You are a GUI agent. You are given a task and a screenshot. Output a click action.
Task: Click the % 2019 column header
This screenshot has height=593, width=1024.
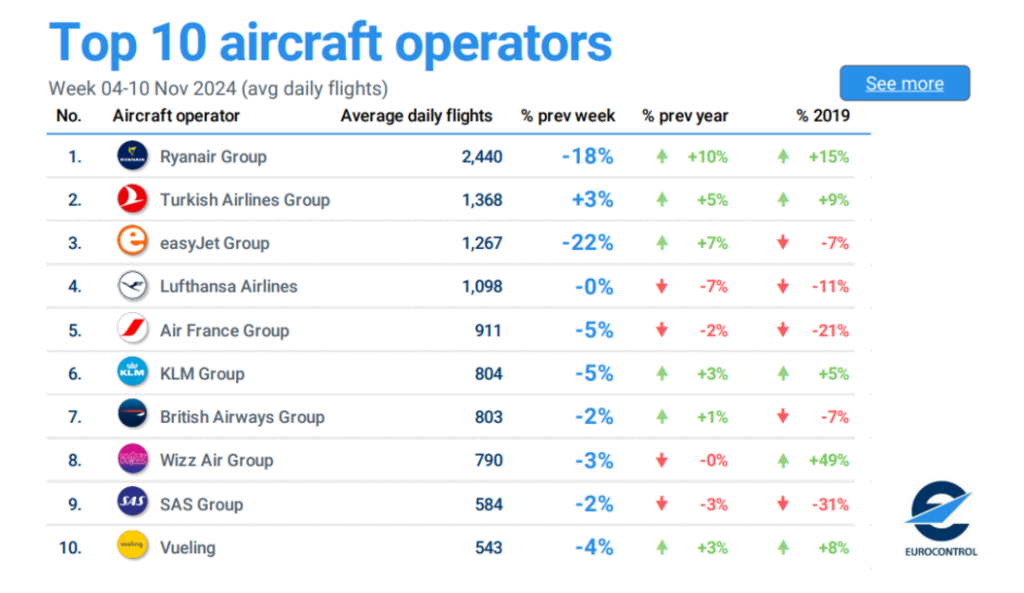822,116
